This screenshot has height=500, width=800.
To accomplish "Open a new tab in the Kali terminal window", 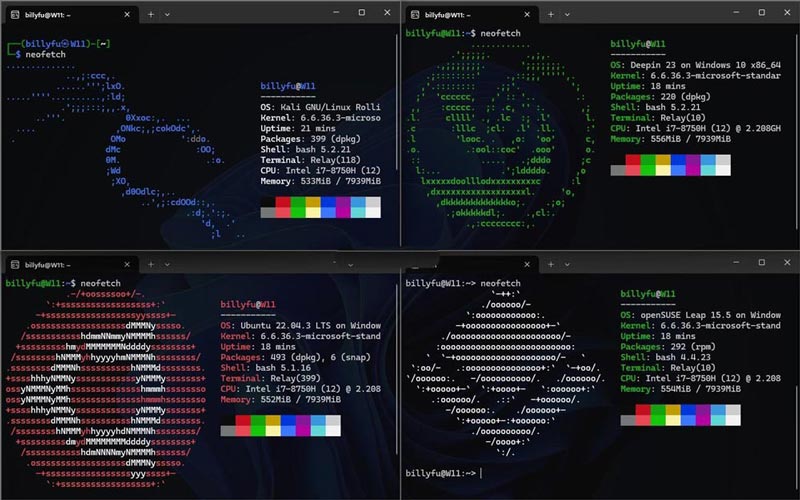I will [150, 15].
